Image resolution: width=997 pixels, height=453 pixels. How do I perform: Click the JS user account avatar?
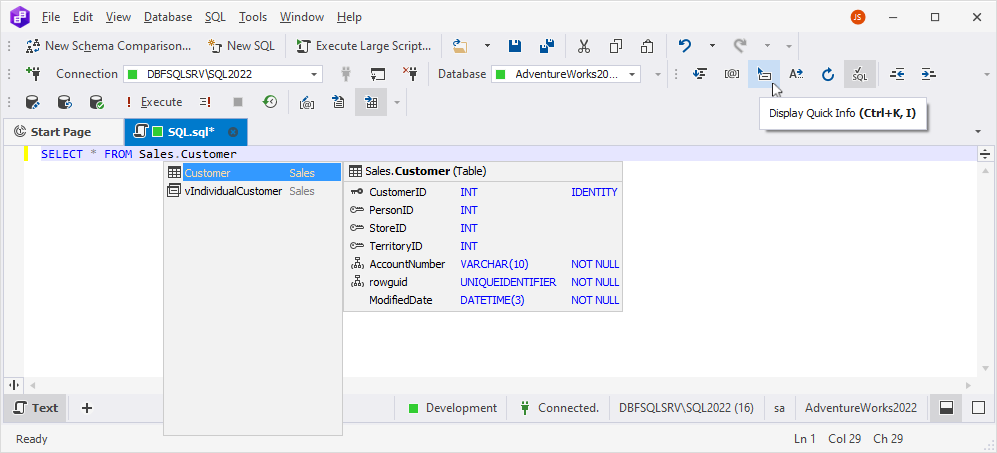(x=858, y=17)
